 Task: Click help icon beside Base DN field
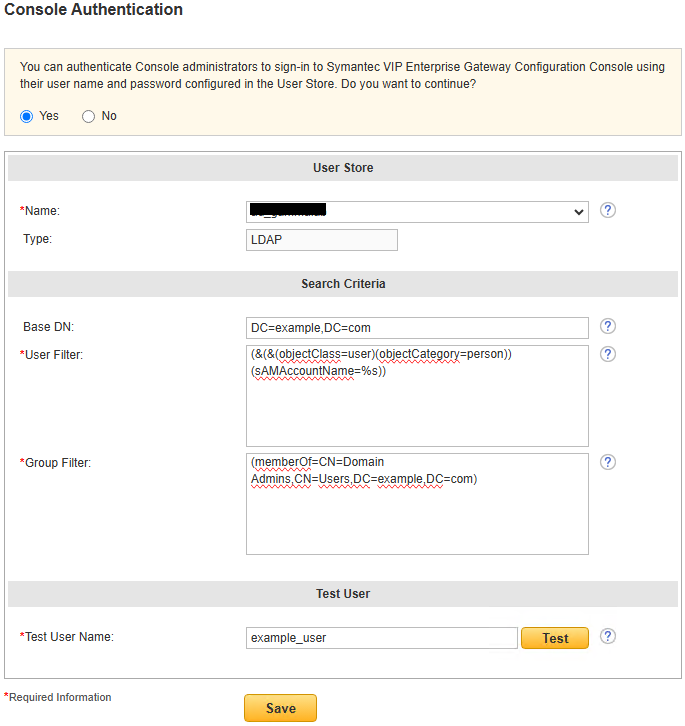608,327
